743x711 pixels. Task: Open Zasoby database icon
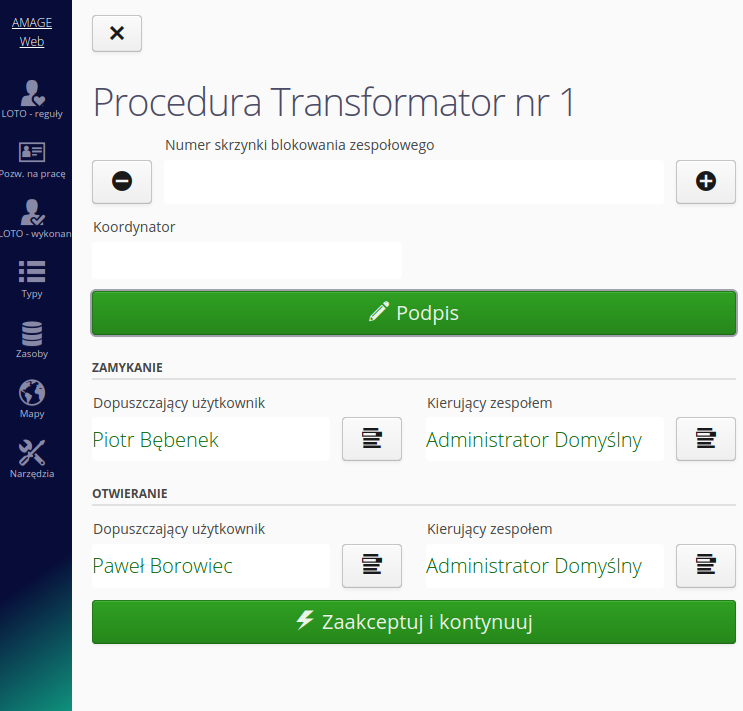pyautogui.click(x=32, y=338)
